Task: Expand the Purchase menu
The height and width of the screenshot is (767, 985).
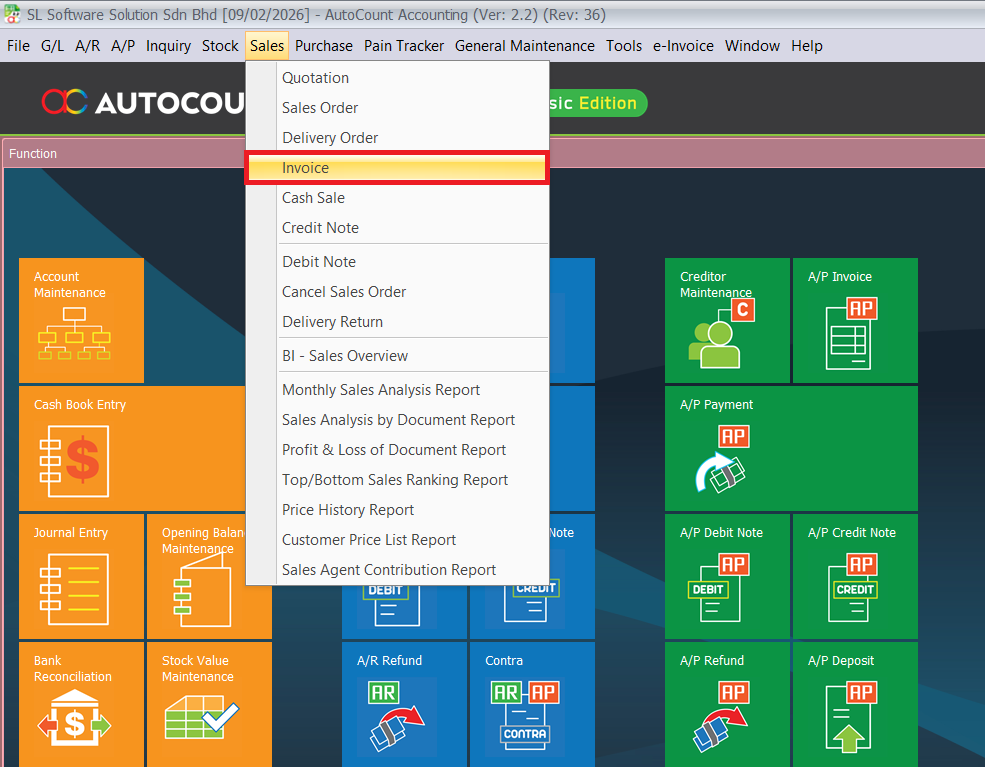Action: 323,46
